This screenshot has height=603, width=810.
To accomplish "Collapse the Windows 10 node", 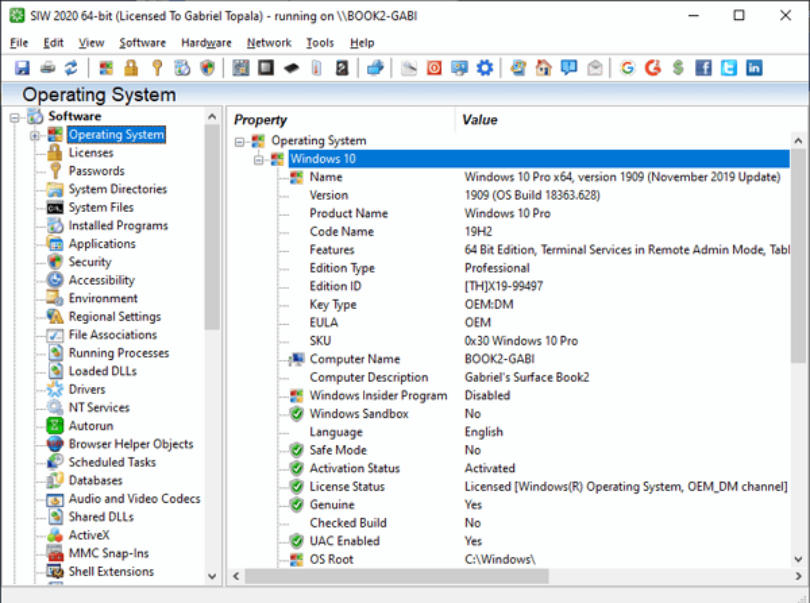I will pyautogui.click(x=259, y=159).
